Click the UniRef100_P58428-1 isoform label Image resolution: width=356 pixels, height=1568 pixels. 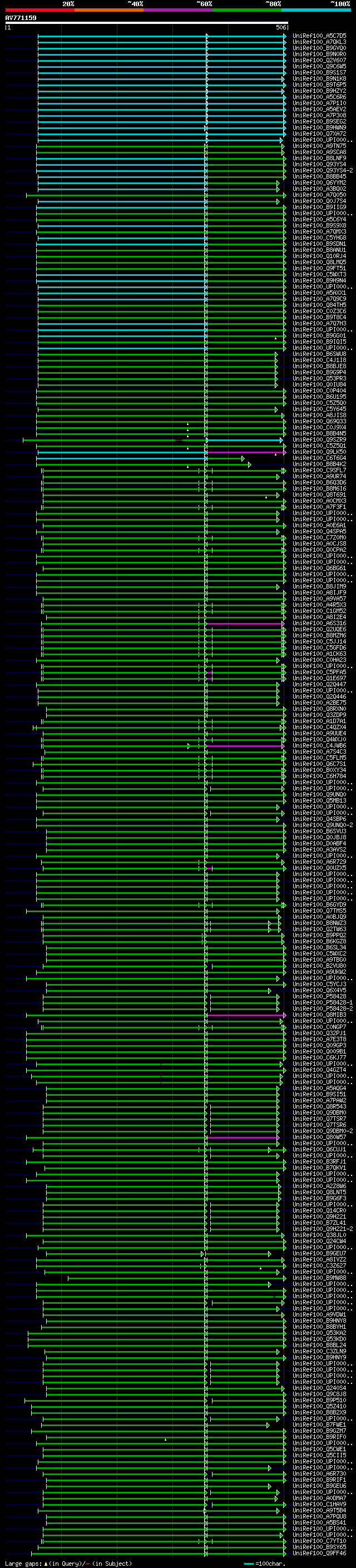323,1002
